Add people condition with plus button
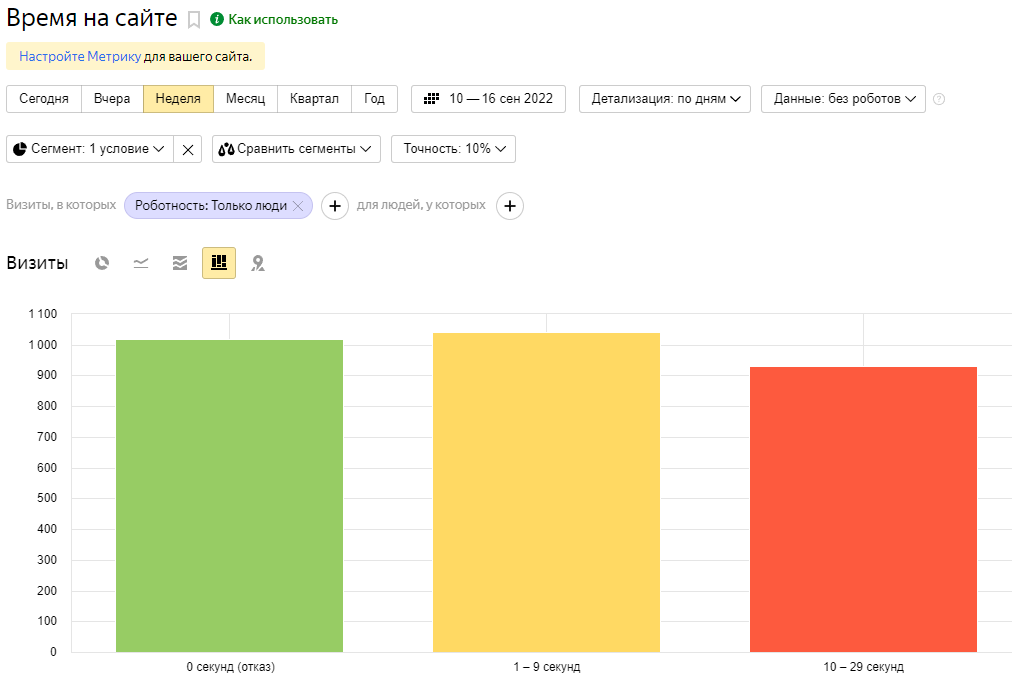This screenshot has width=1012, height=683. [x=510, y=206]
